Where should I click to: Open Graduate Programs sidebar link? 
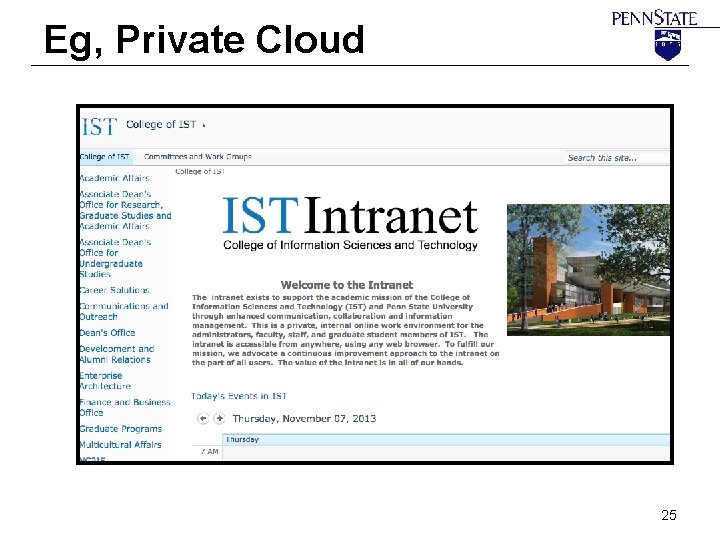click(121, 429)
